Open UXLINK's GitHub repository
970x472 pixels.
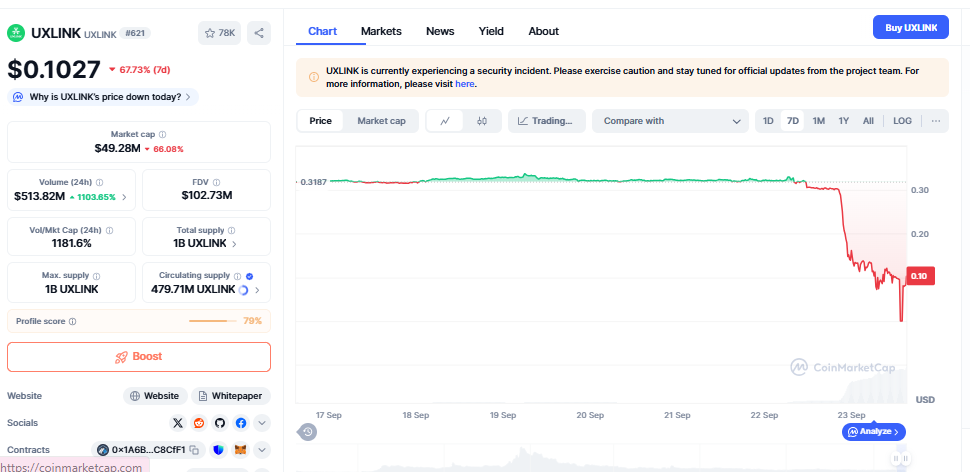click(220, 423)
